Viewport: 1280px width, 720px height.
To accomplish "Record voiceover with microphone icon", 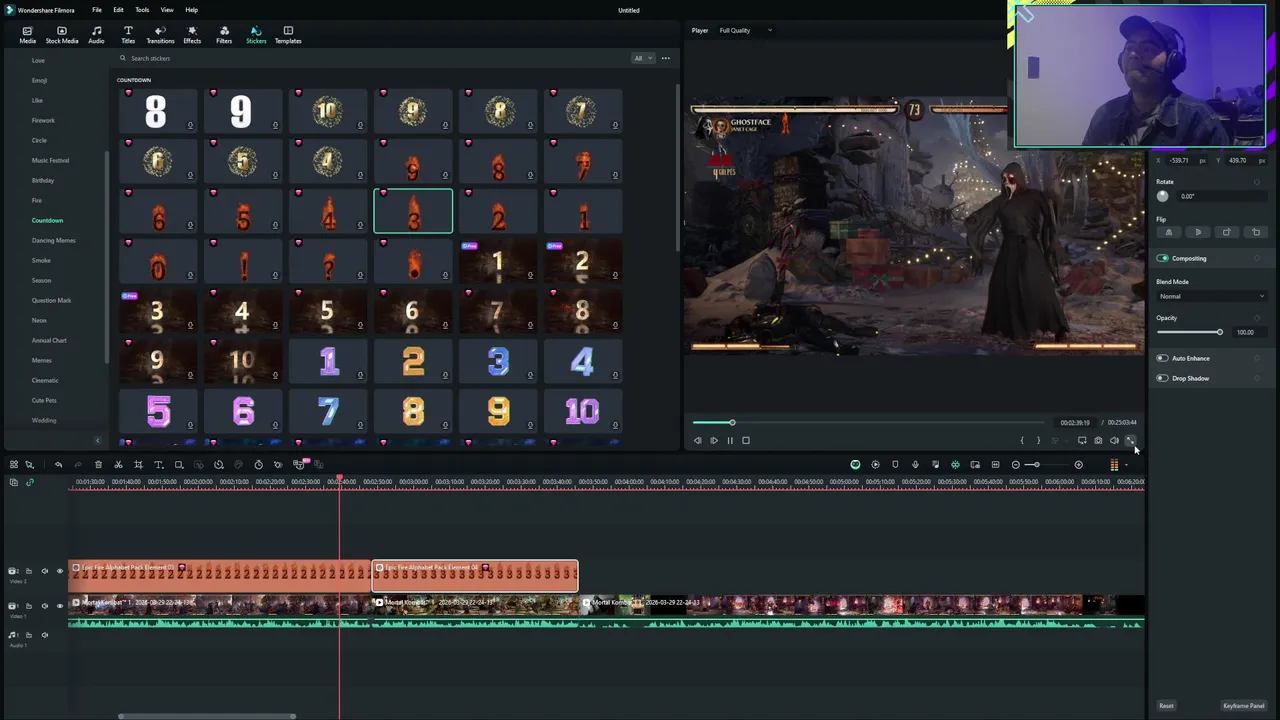I will 915,465.
